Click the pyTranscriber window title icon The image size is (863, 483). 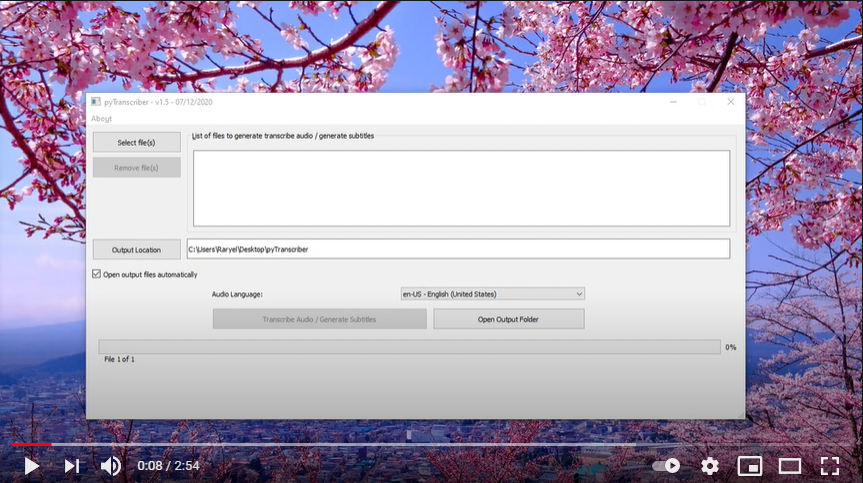[95, 102]
